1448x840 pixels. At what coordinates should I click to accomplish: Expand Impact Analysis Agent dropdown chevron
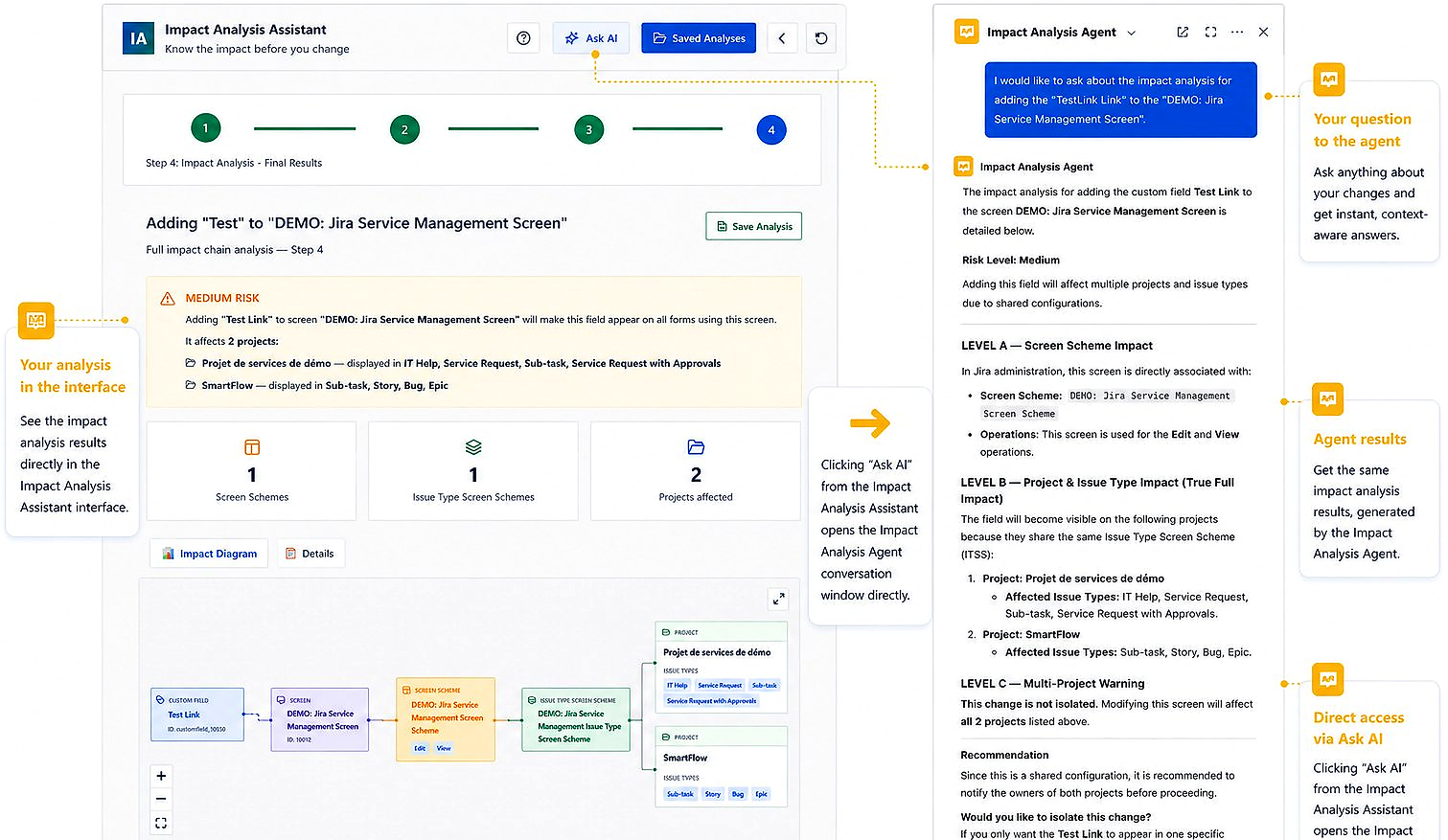(x=1131, y=33)
